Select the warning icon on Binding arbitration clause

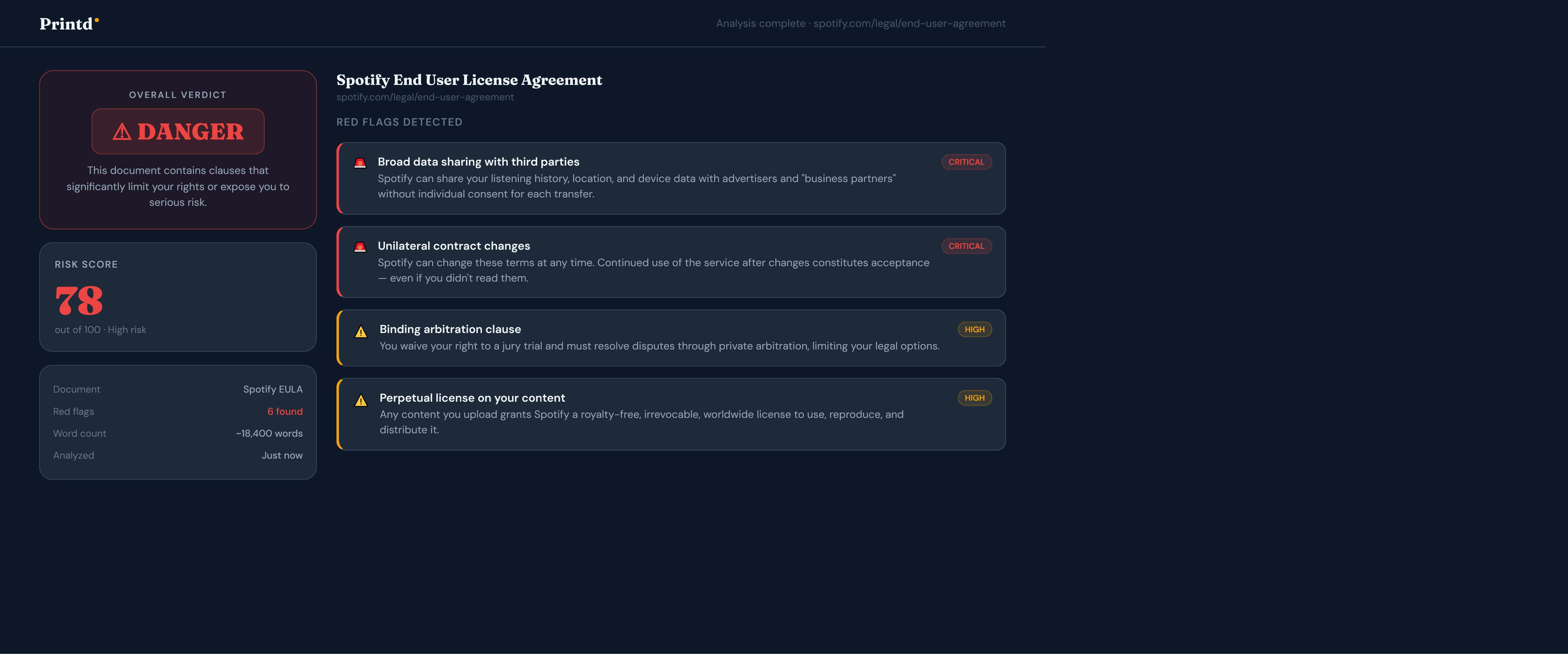pyautogui.click(x=361, y=330)
